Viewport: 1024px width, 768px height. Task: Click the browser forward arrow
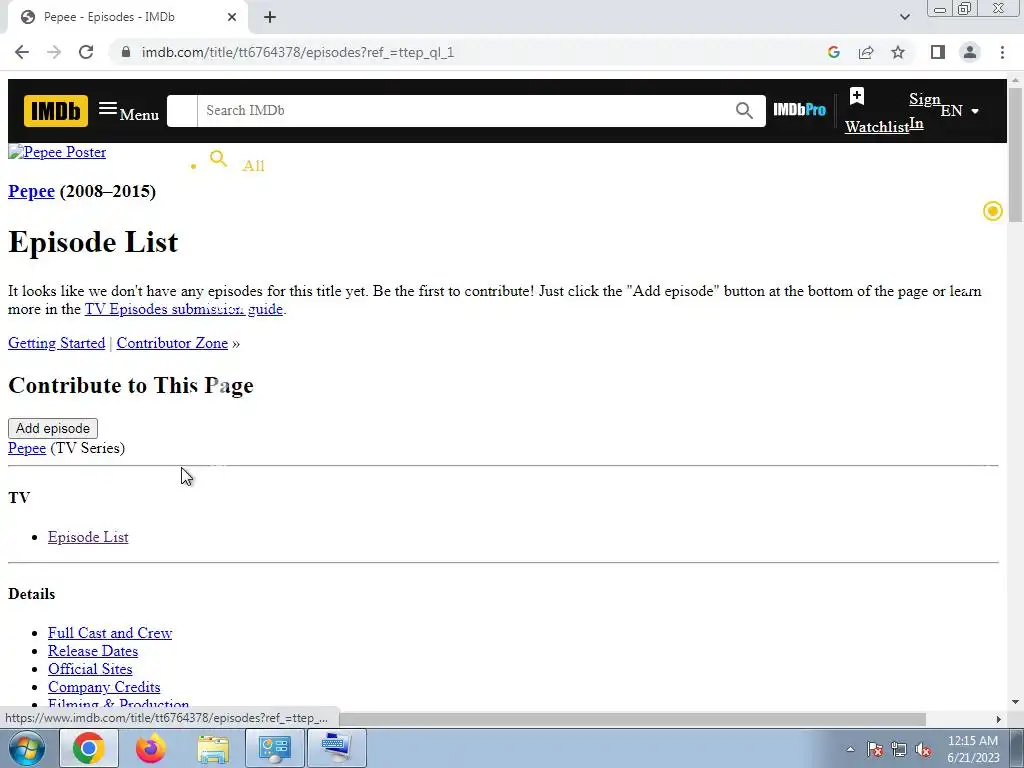(54, 52)
